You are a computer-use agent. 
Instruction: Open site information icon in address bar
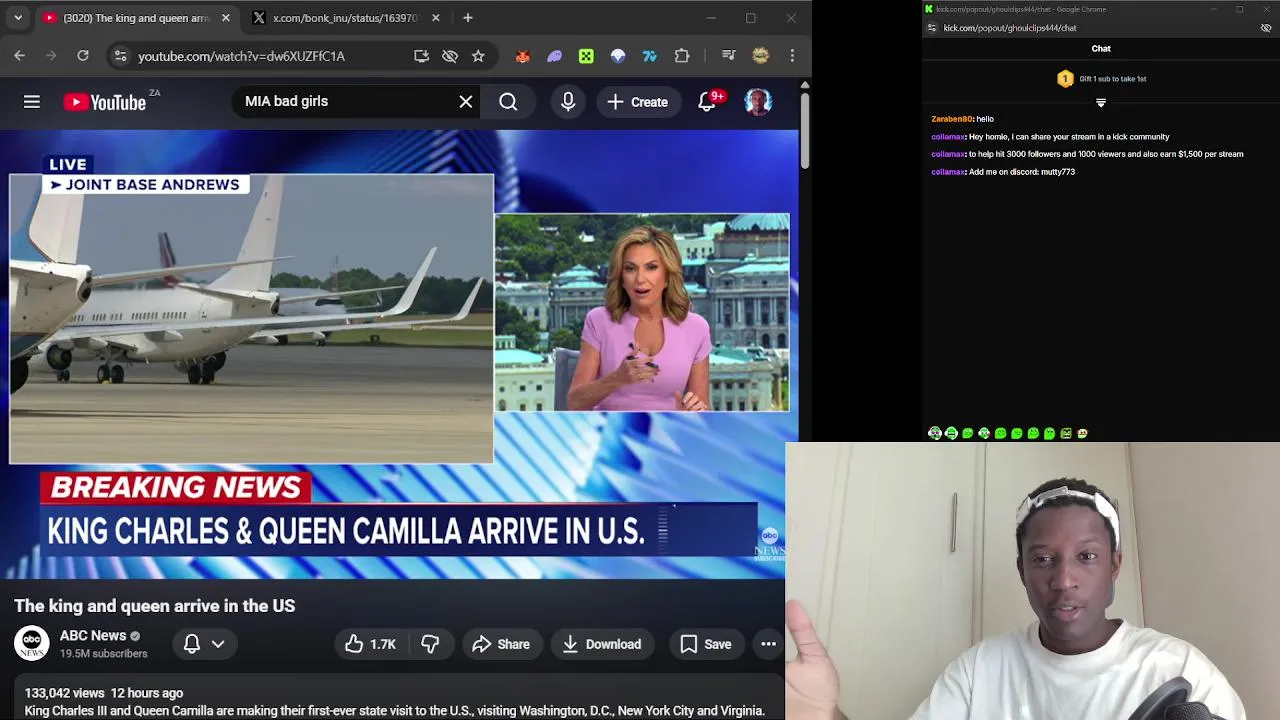120,56
